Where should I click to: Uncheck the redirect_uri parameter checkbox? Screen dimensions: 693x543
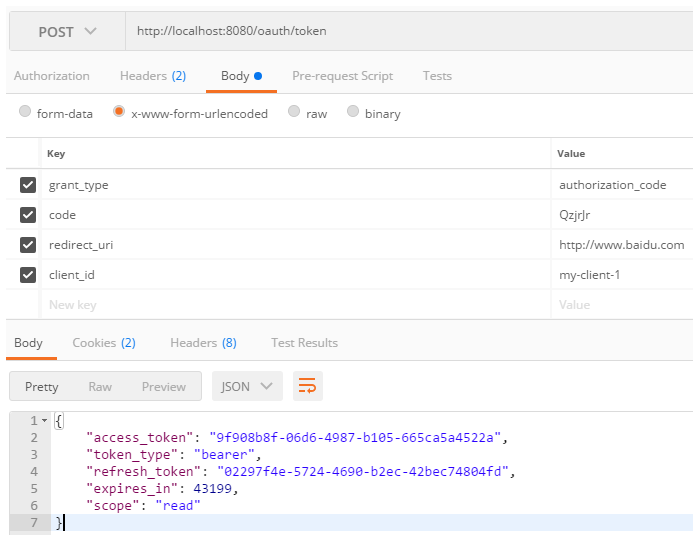coord(28,245)
